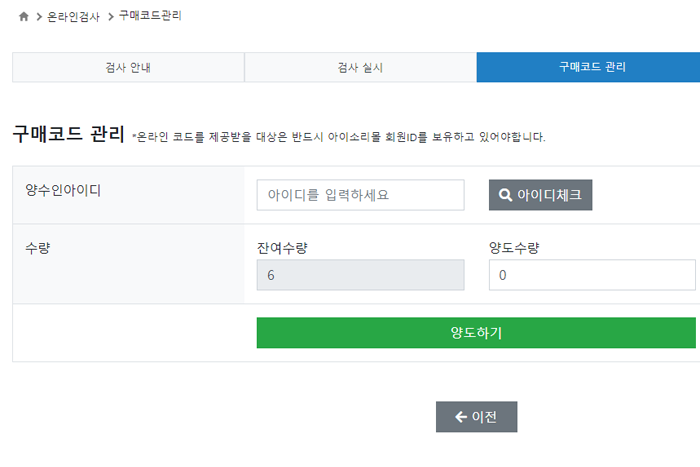Focus the 양도수량 quantity field
The height and width of the screenshot is (467, 700).
pos(592,275)
